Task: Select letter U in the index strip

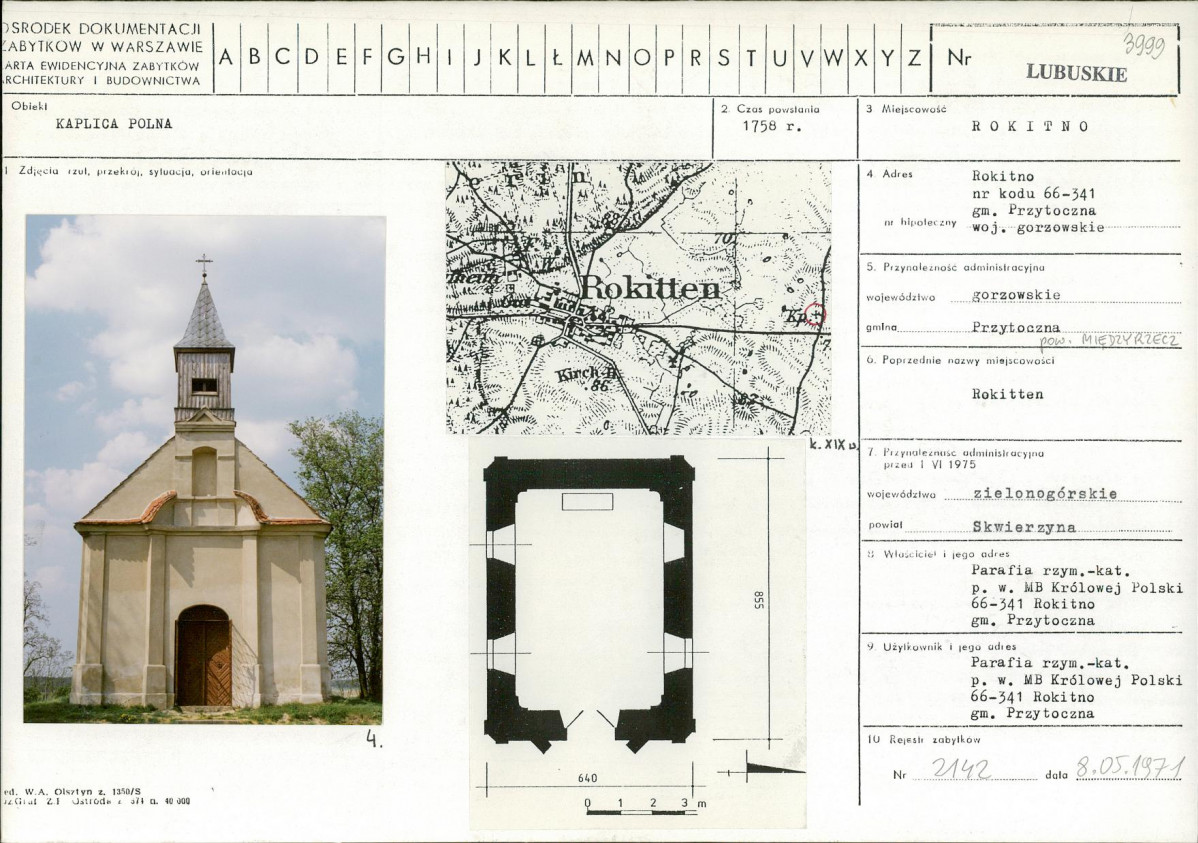Action: pyautogui.click(x=779, y=57)
